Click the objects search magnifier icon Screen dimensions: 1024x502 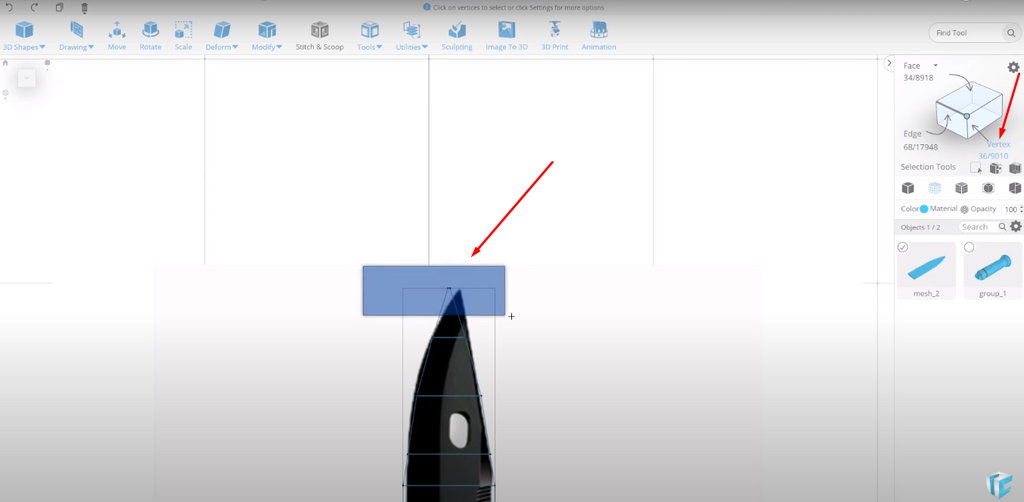(x=1002, y=227)
